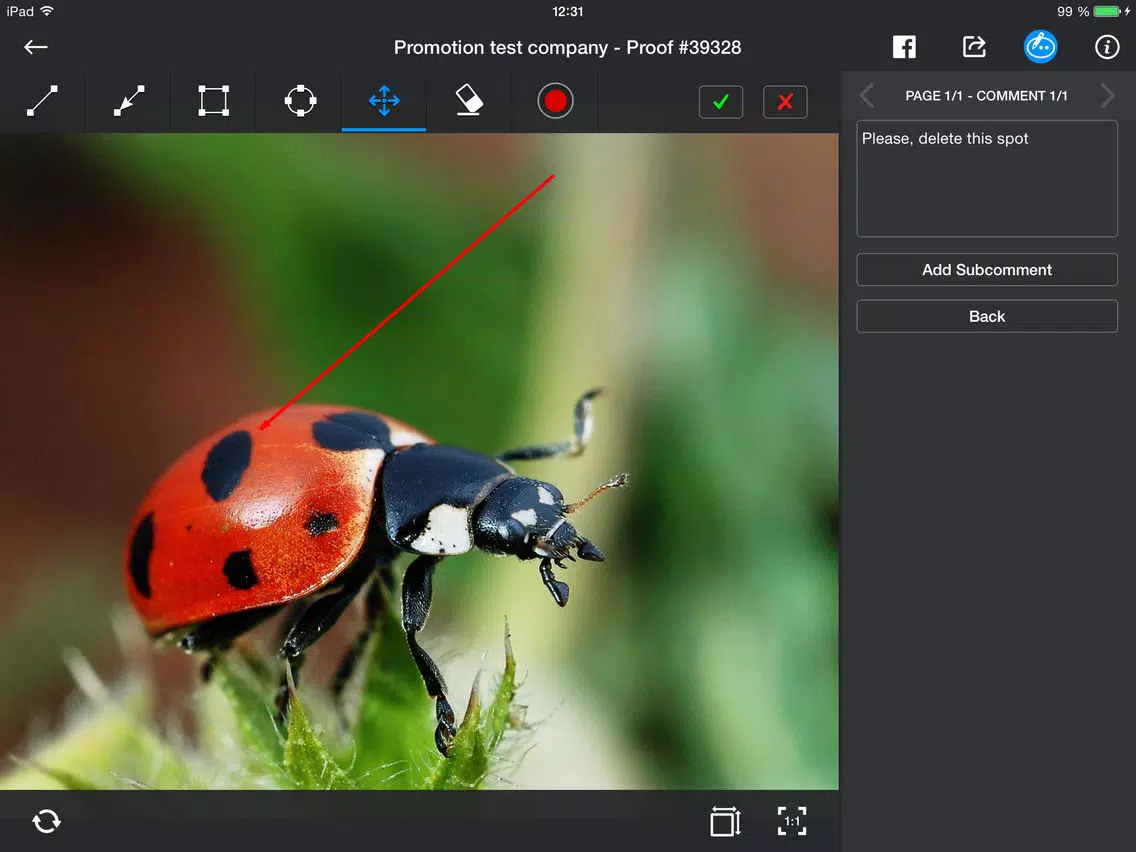The height and width of the screenshot is (852, 1136).
Task: Click the ladybug proof image
Action: (x=419, y=462)
